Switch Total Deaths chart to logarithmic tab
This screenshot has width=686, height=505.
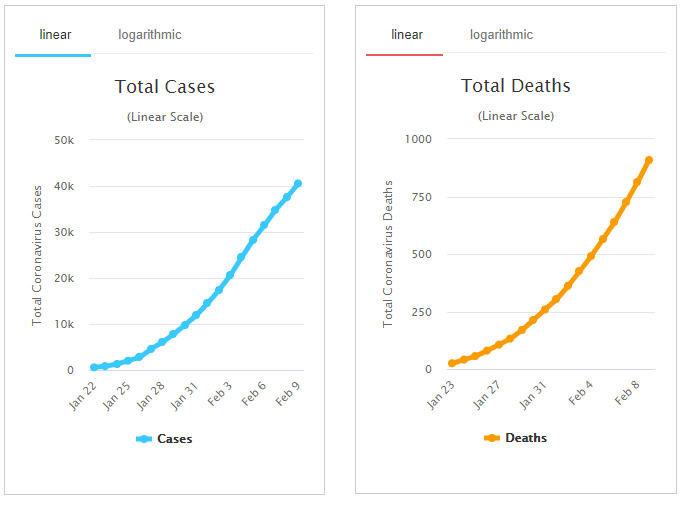tap(501, 35)
